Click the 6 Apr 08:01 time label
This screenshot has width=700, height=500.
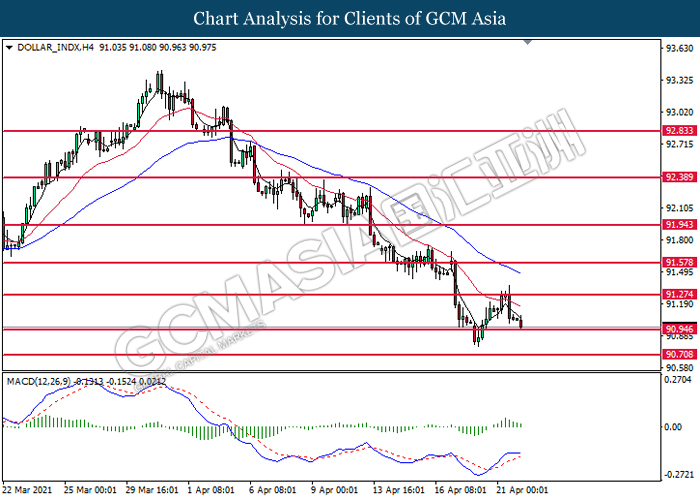pyautogui.click(x=273, y=490)
